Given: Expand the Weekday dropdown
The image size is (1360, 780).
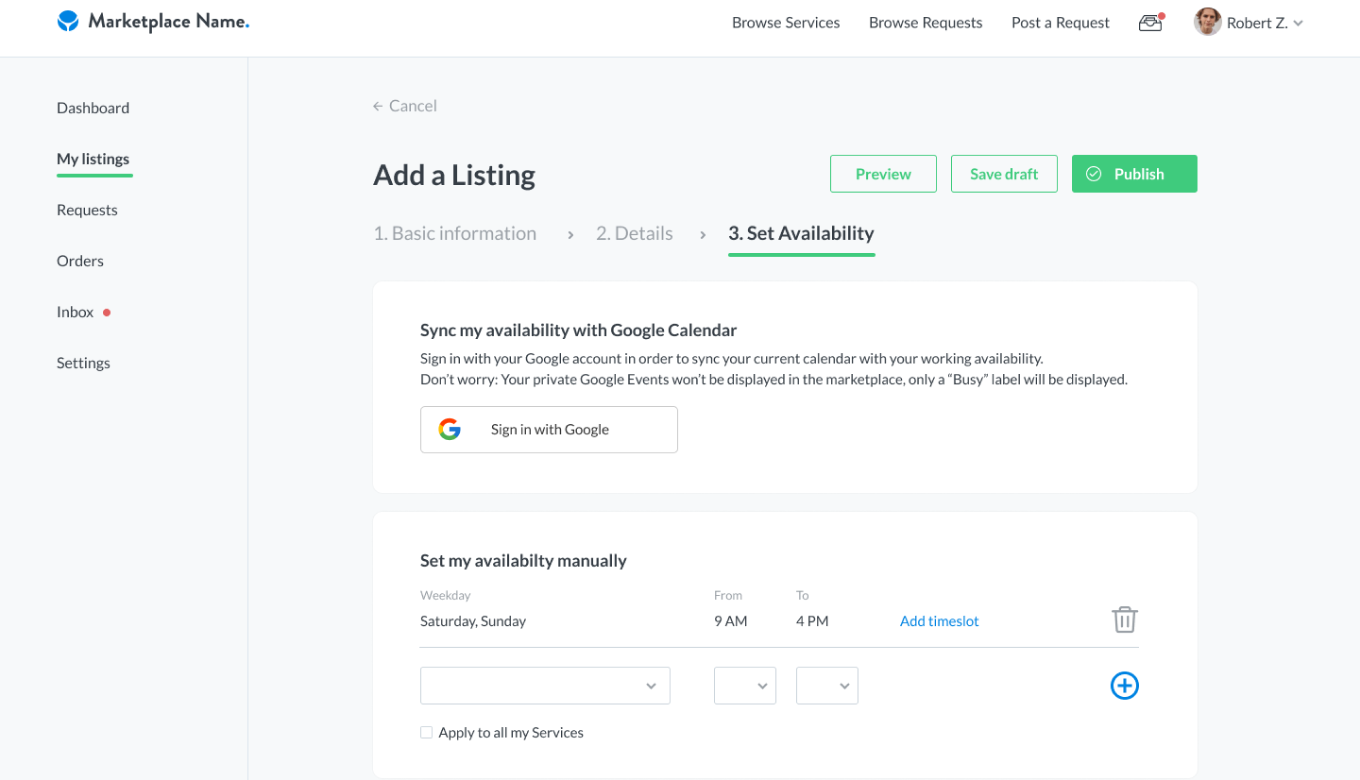Looking at the screenshot, I should pyautogui.click(x=545, y=686).
